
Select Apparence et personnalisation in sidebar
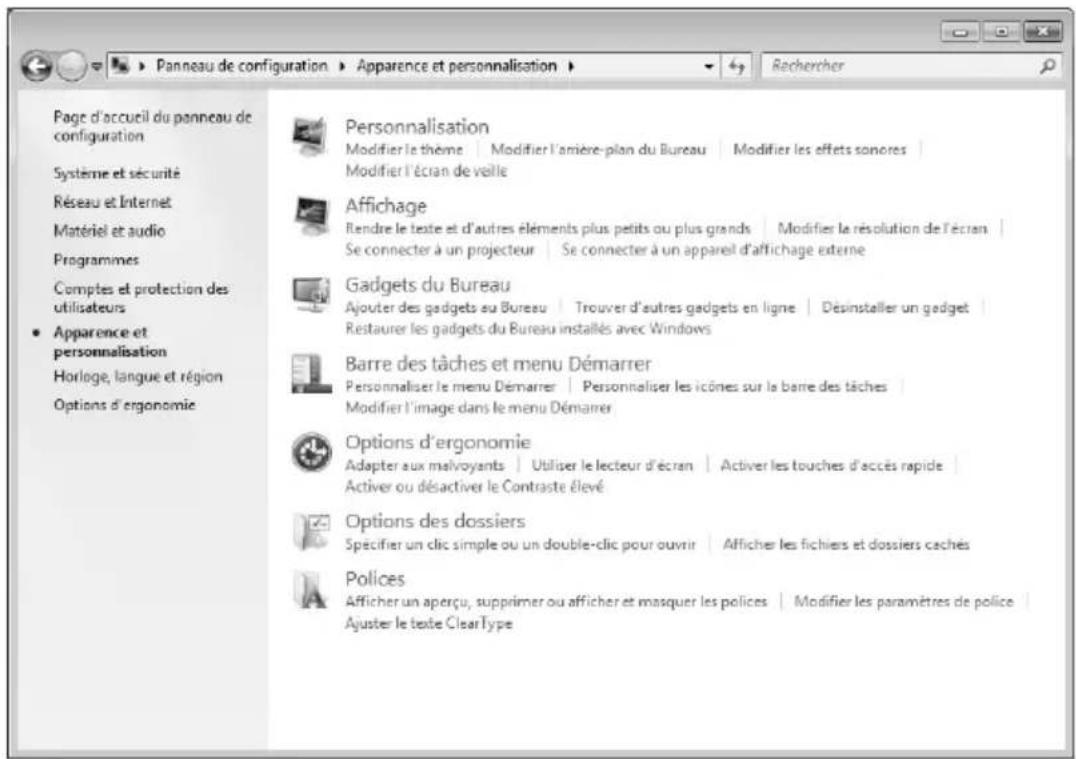coord(110,342)
